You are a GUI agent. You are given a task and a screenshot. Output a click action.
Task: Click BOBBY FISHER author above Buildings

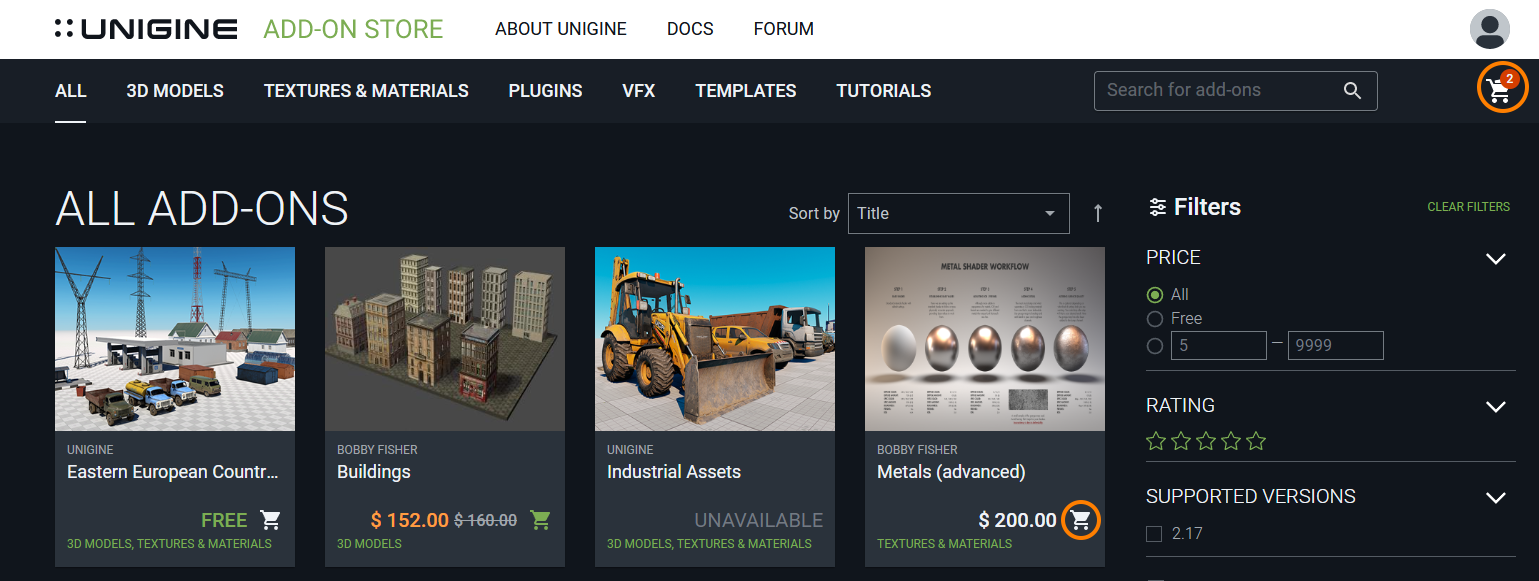click(377, 450)
